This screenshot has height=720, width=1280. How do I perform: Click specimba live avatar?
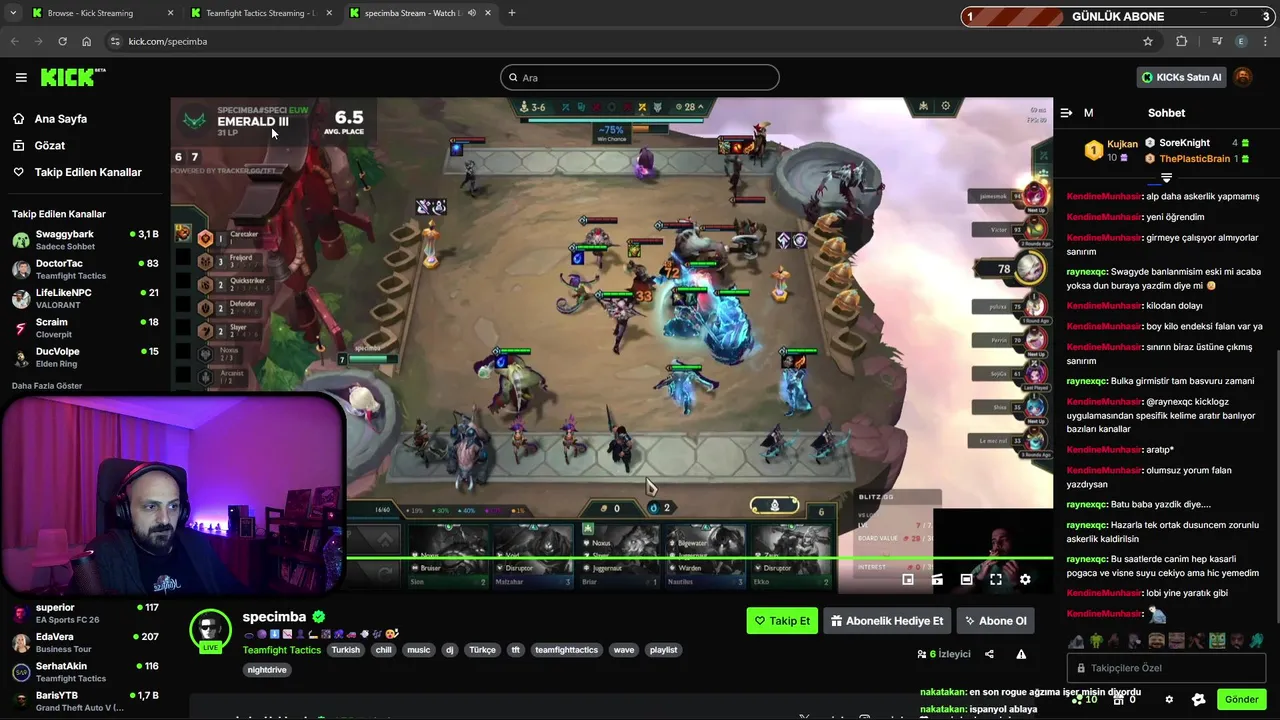pyautogui.click(x=210, y=630)
